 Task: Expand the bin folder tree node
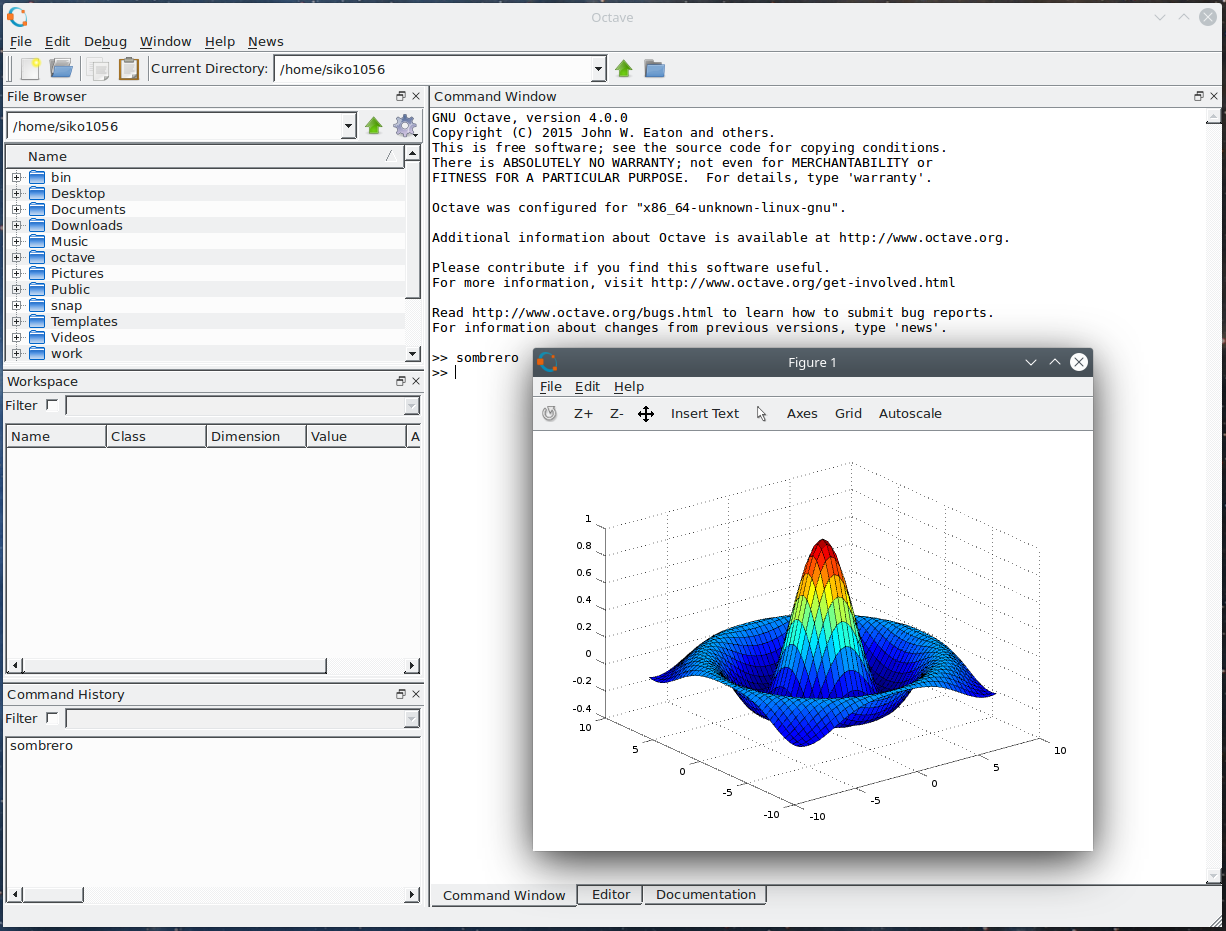point(16,177)
